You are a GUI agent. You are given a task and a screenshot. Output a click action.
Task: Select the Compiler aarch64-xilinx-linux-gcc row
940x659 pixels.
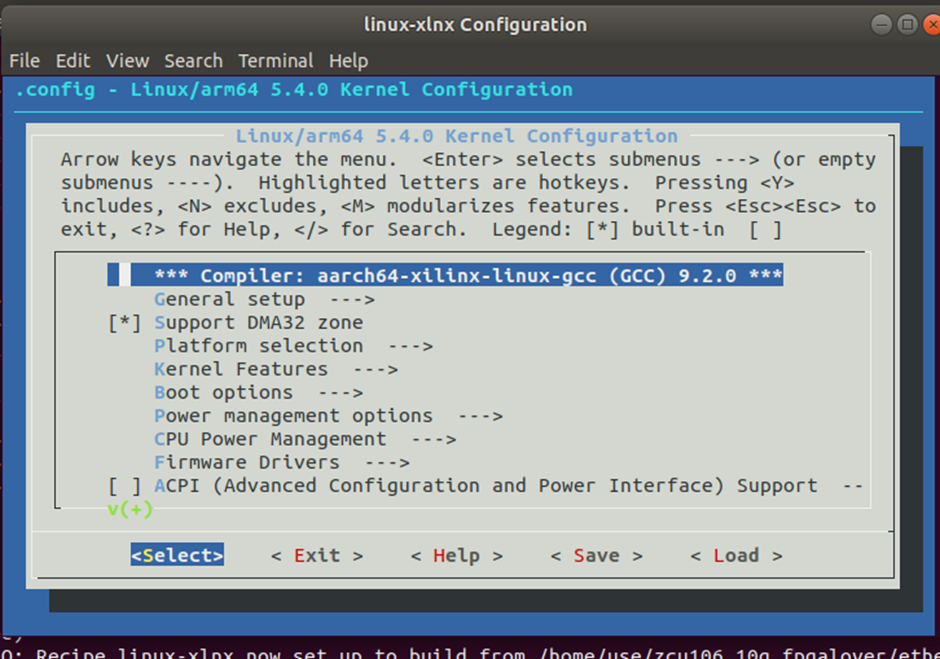click(445, 275)
